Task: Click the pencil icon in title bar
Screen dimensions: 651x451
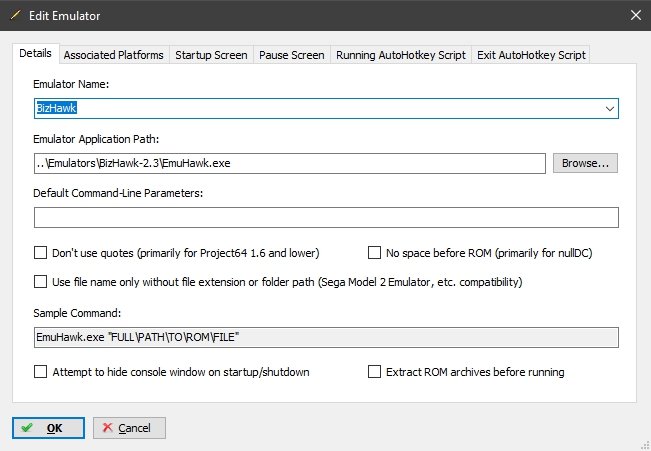Action: point(15,15)
